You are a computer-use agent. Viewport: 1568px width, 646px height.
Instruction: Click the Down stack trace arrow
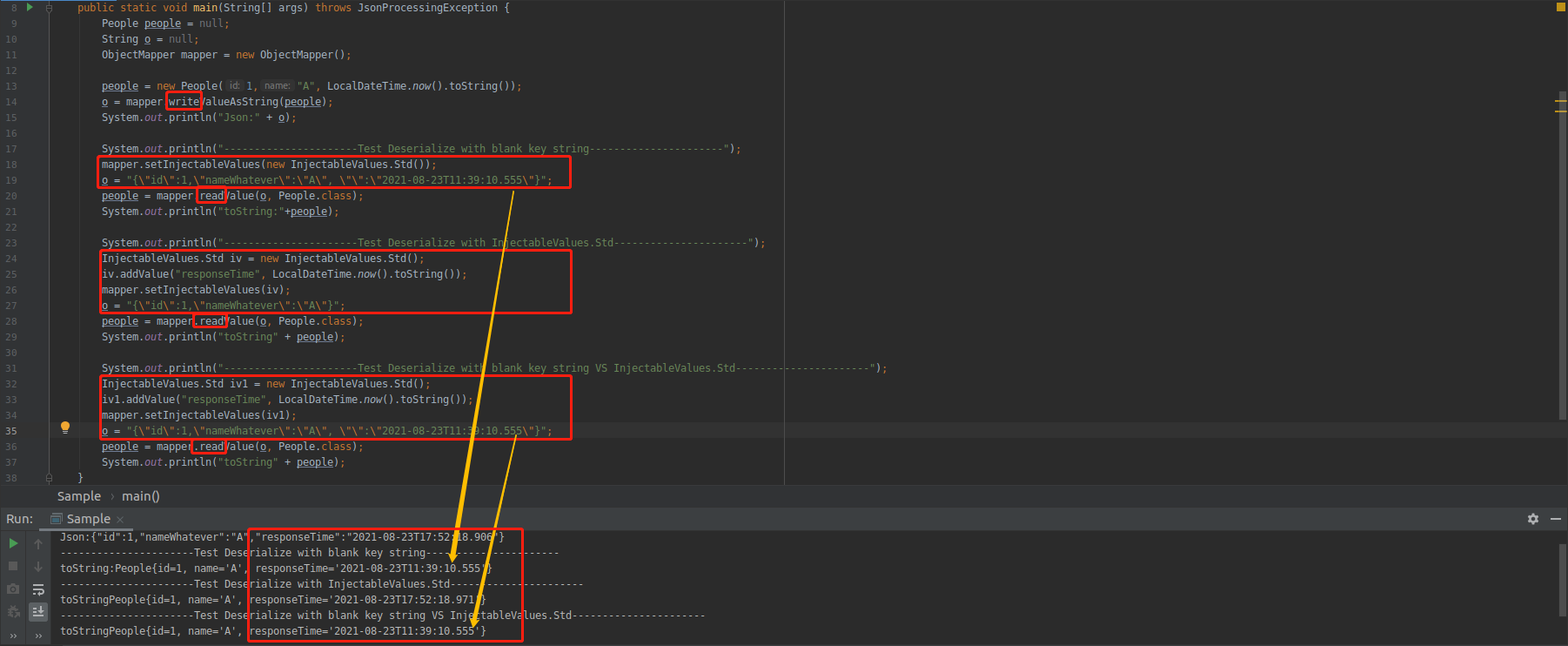[38, 566]
